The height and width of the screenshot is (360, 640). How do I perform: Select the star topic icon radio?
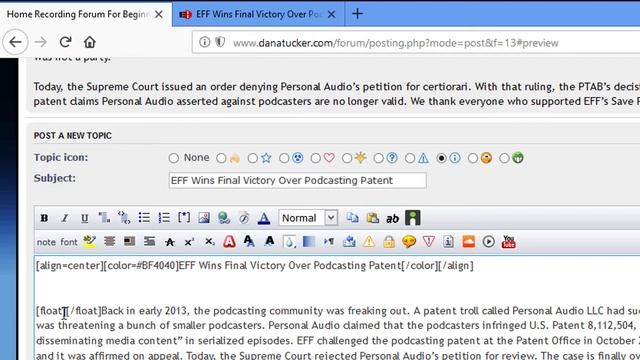tap(253, 158)
